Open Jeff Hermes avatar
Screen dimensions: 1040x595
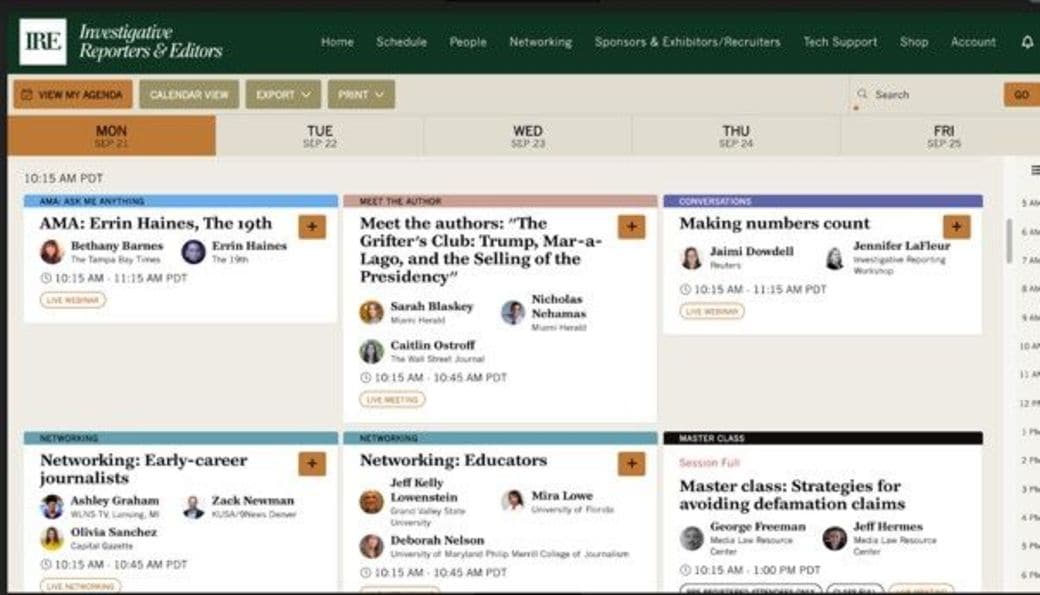(x=834, y=538)
